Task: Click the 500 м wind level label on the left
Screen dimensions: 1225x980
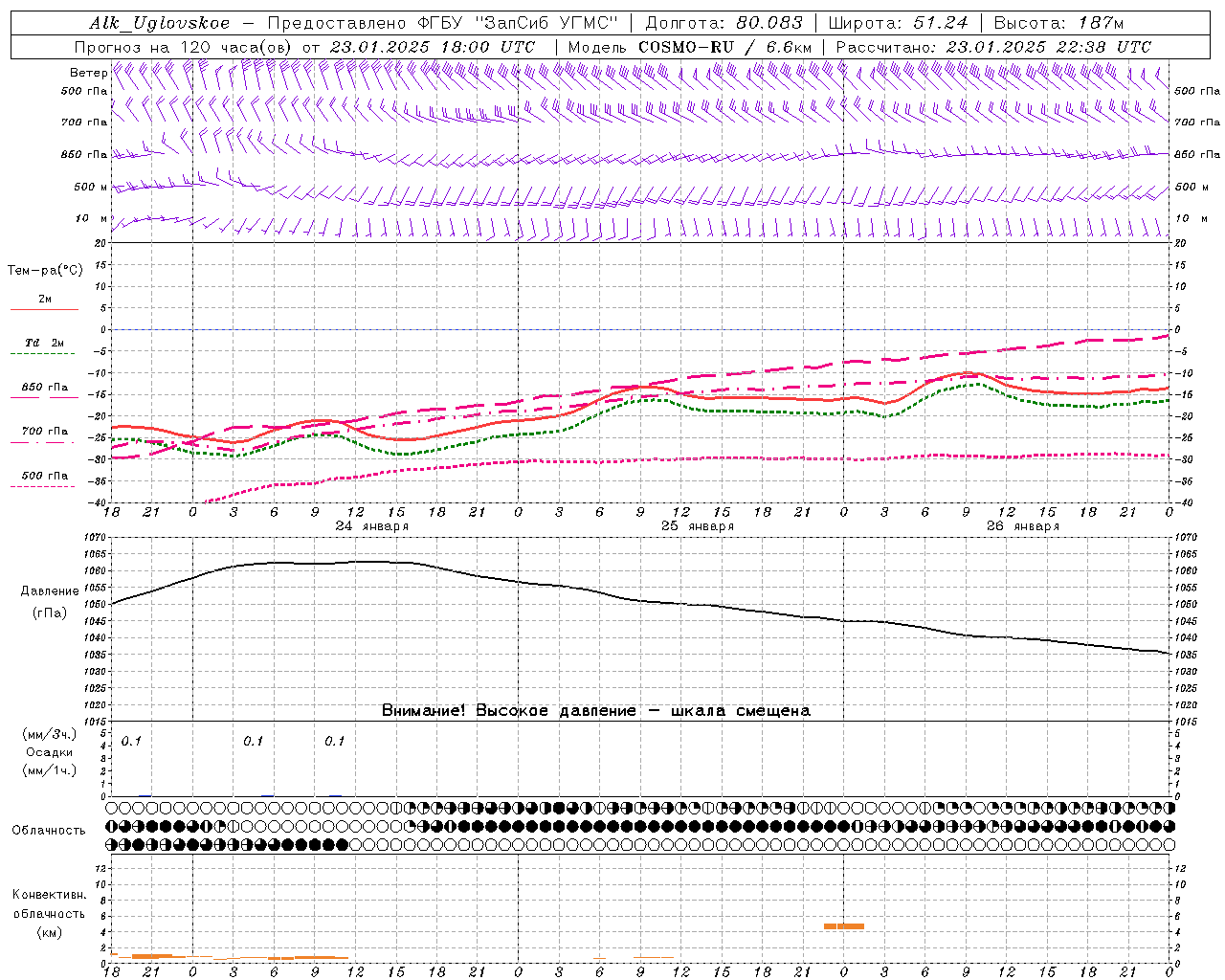Action: [x=91, y=187]
